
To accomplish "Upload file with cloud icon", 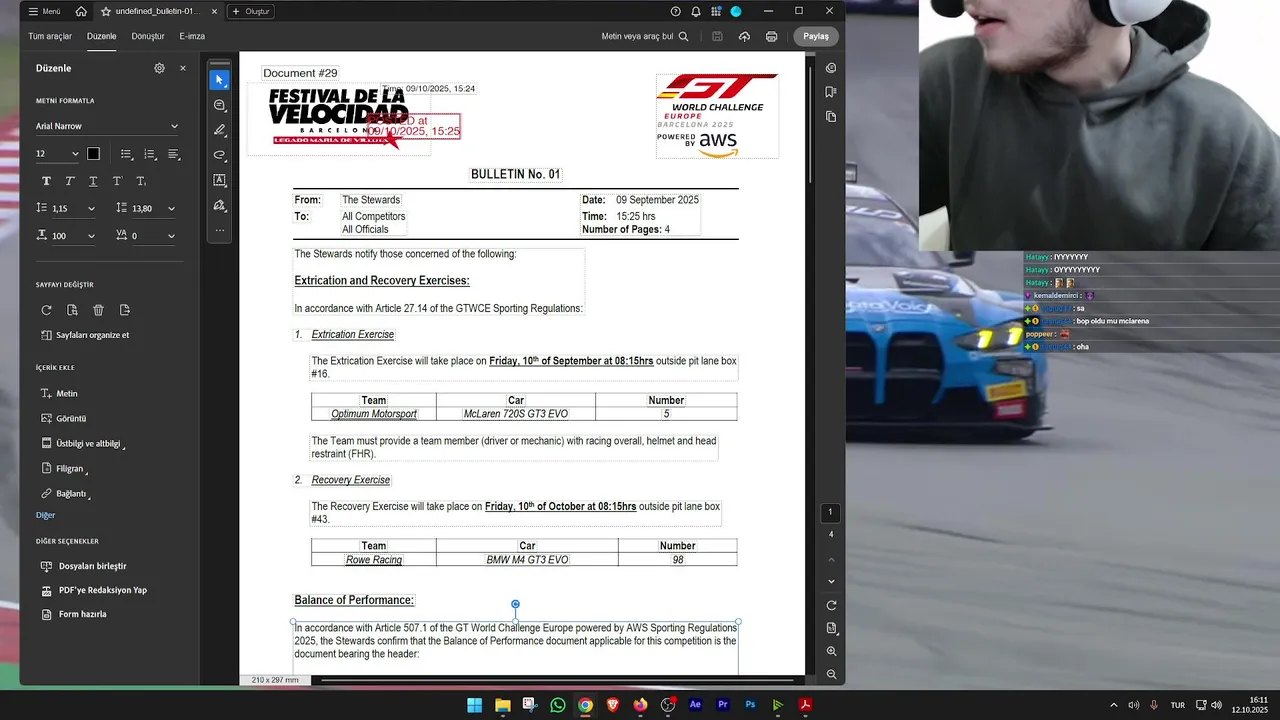I will (744, 36).
